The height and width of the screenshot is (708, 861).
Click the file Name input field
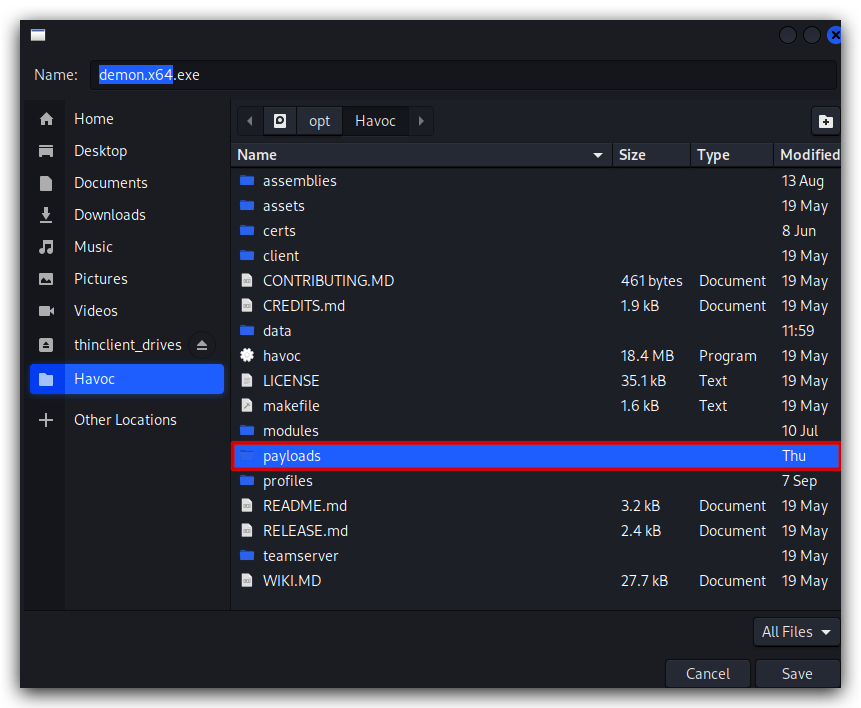463,75
